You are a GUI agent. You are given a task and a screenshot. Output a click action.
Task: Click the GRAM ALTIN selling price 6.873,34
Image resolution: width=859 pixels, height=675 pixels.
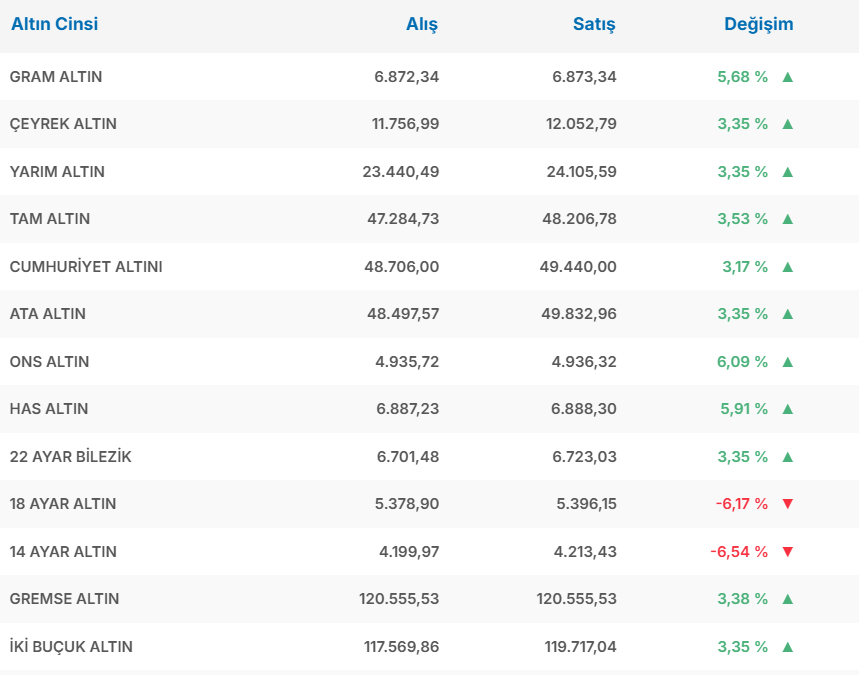(x=584, y=77)
